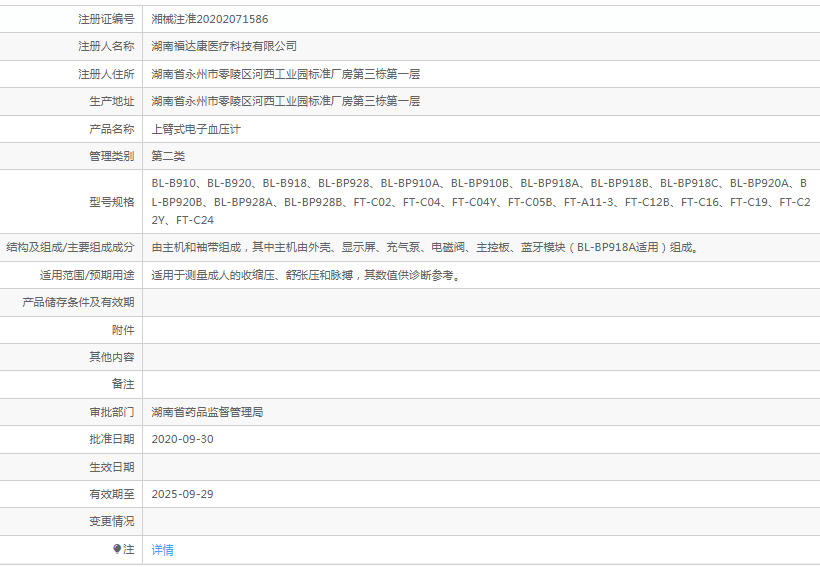Screen dimensions: 820x567
Task: Click the 生产地址 address value
Action: point(286,101)
